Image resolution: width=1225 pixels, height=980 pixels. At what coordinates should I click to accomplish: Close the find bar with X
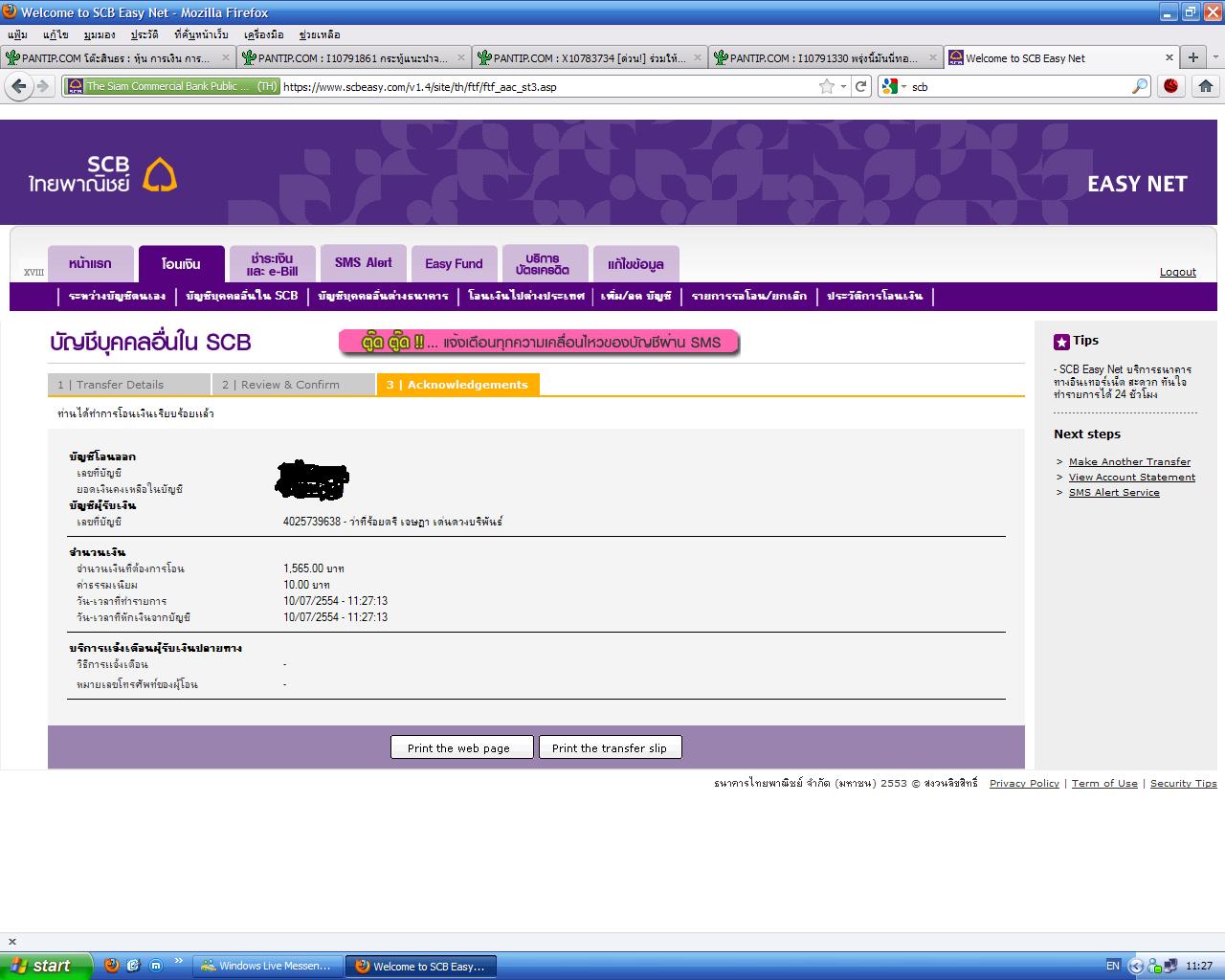11,942
